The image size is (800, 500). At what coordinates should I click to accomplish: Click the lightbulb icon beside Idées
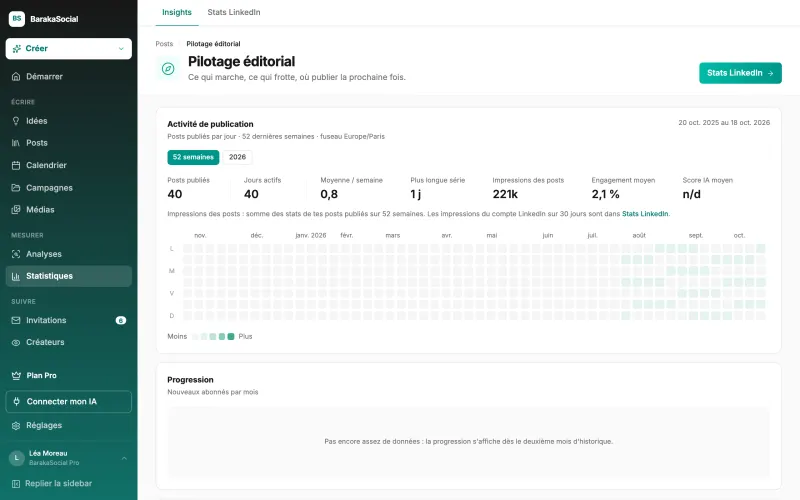pyautogui.click(x=16, y=121)
